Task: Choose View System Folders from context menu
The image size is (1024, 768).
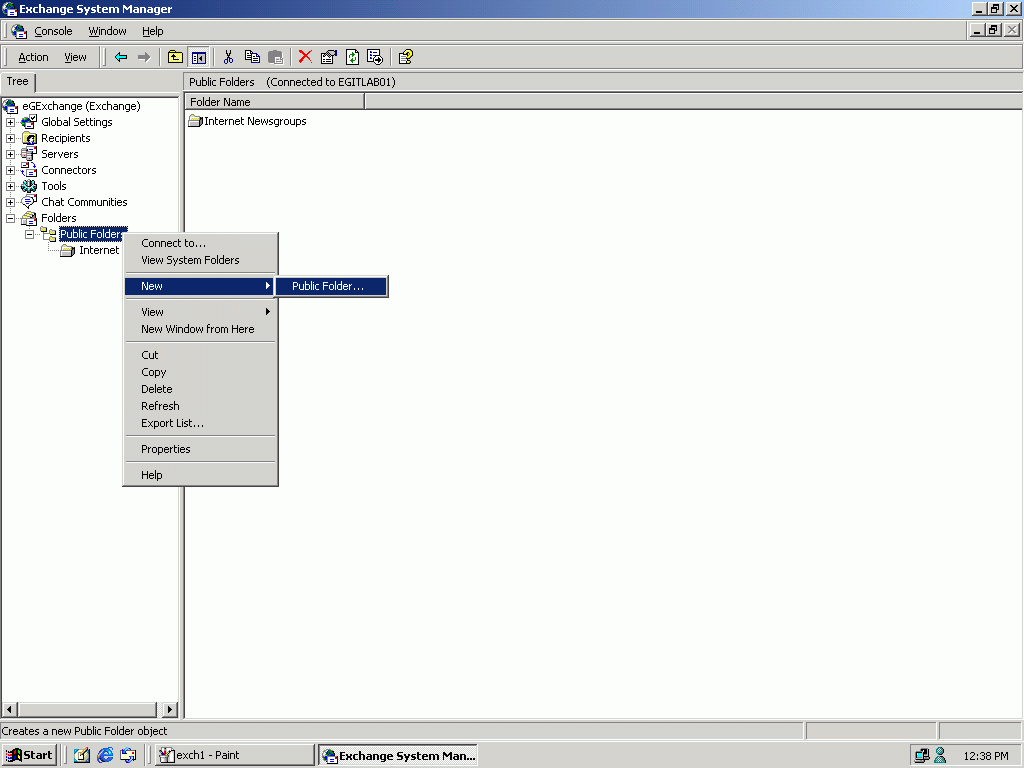Action: tap(200, 260)
